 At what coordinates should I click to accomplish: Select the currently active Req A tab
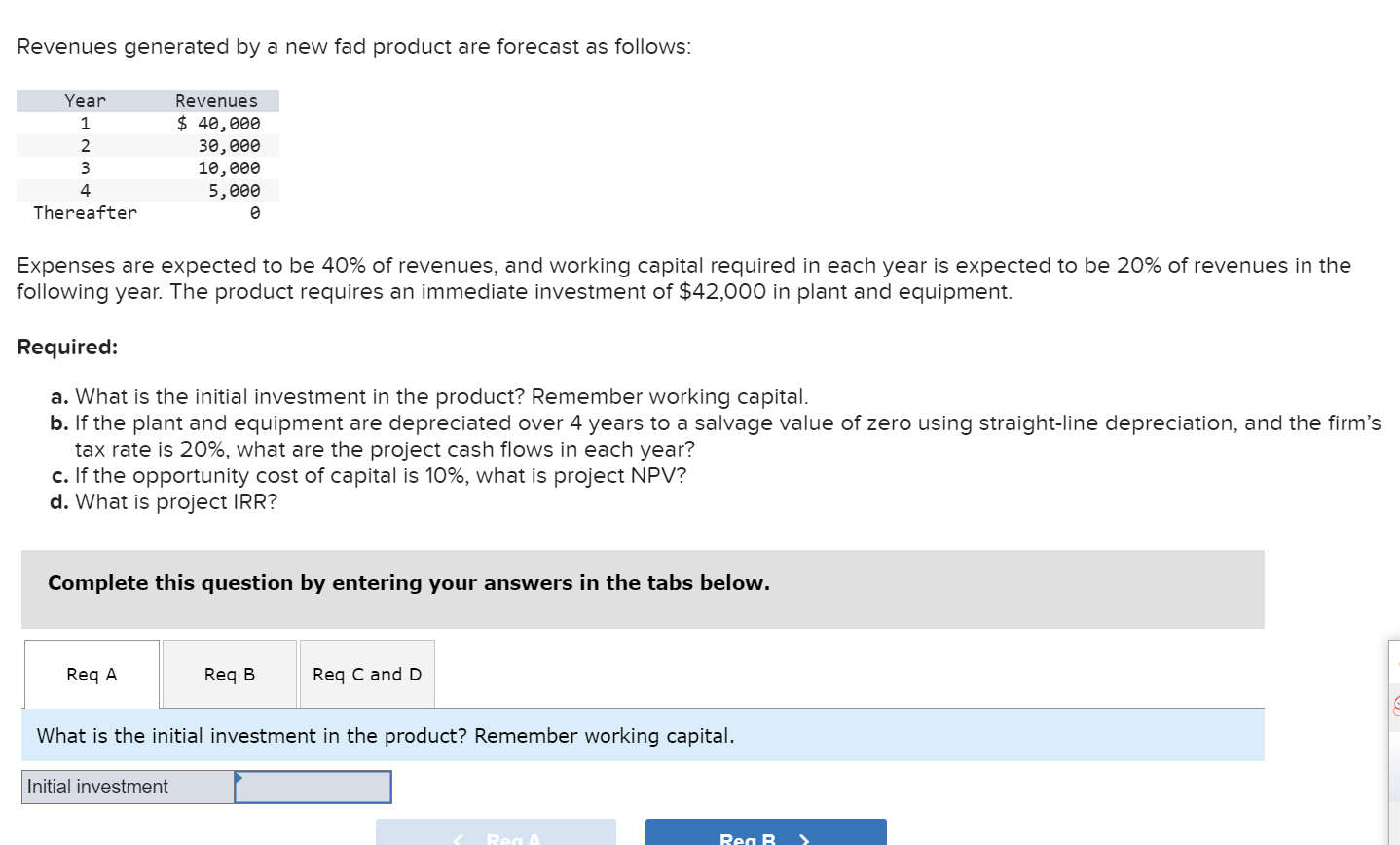click(x=91, y=674)
